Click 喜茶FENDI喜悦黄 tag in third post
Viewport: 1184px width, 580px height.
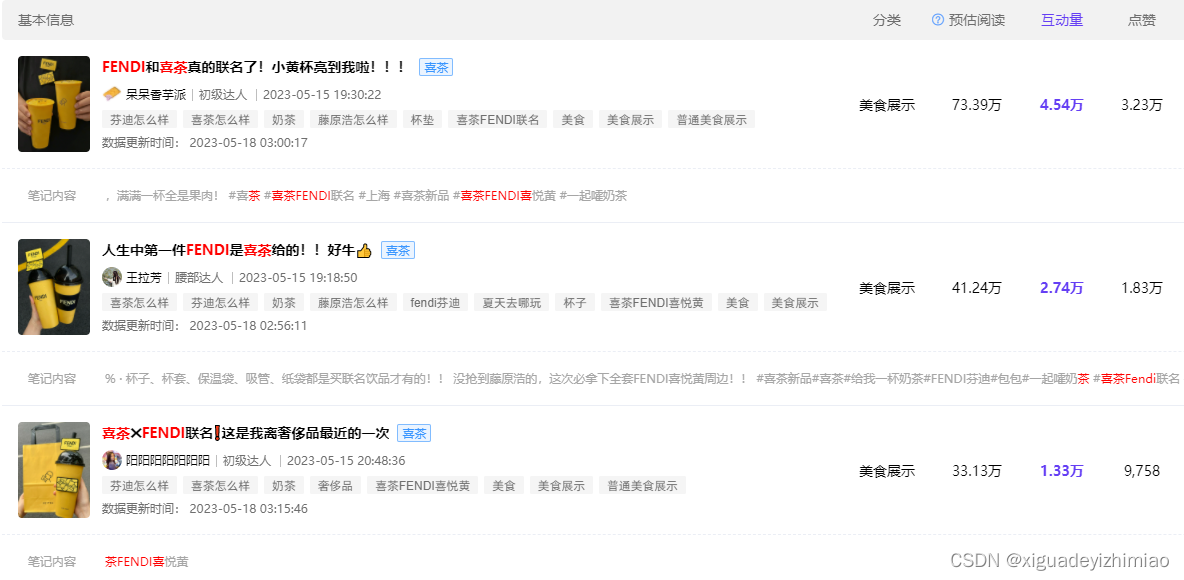coord(422,485)
